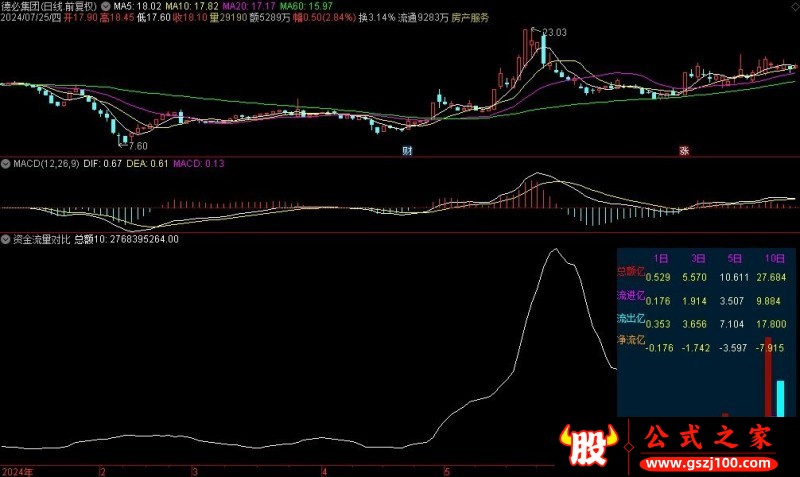
Task: Open the main chart indicator dropdown beside 前复权
Action: click(106, 7)
